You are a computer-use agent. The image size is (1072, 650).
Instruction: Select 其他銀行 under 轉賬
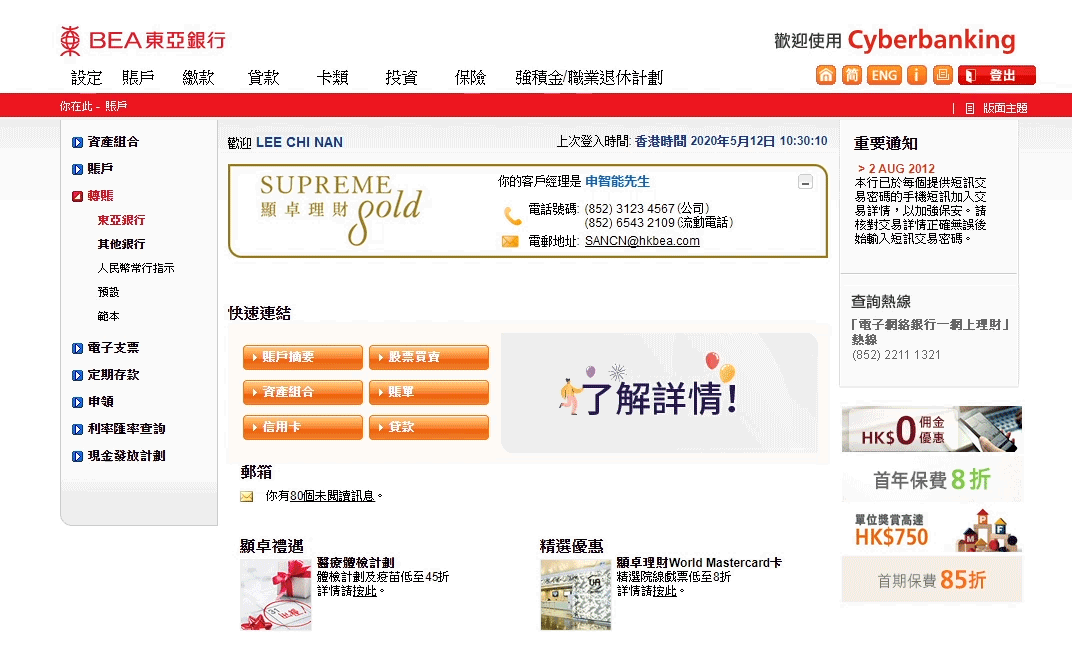121,244
